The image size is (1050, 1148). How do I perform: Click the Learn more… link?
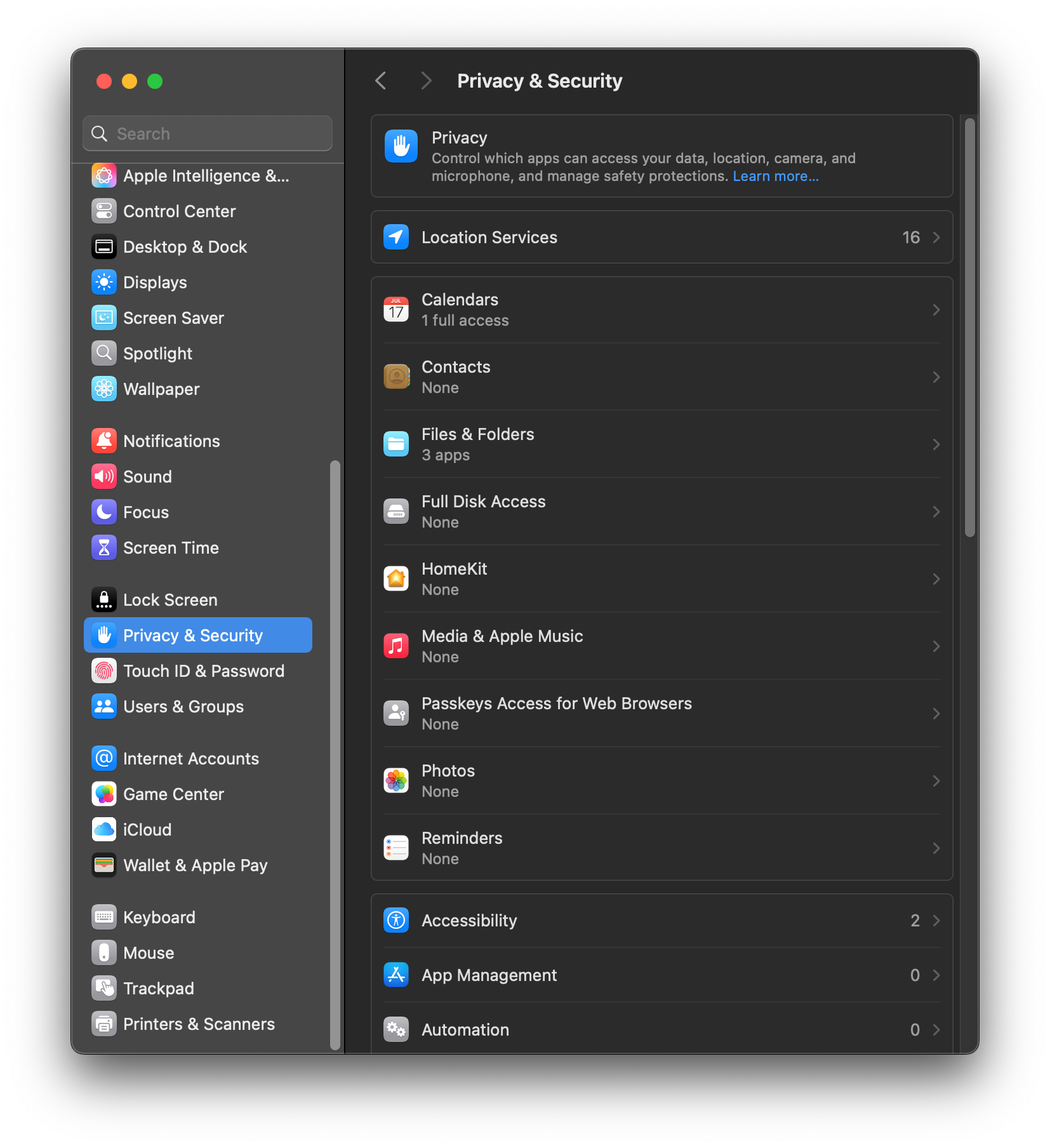point(776,177)
